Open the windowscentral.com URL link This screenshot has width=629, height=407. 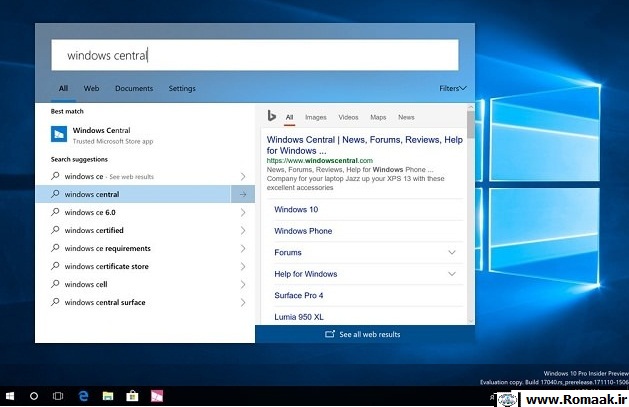[x=320, y=160]
